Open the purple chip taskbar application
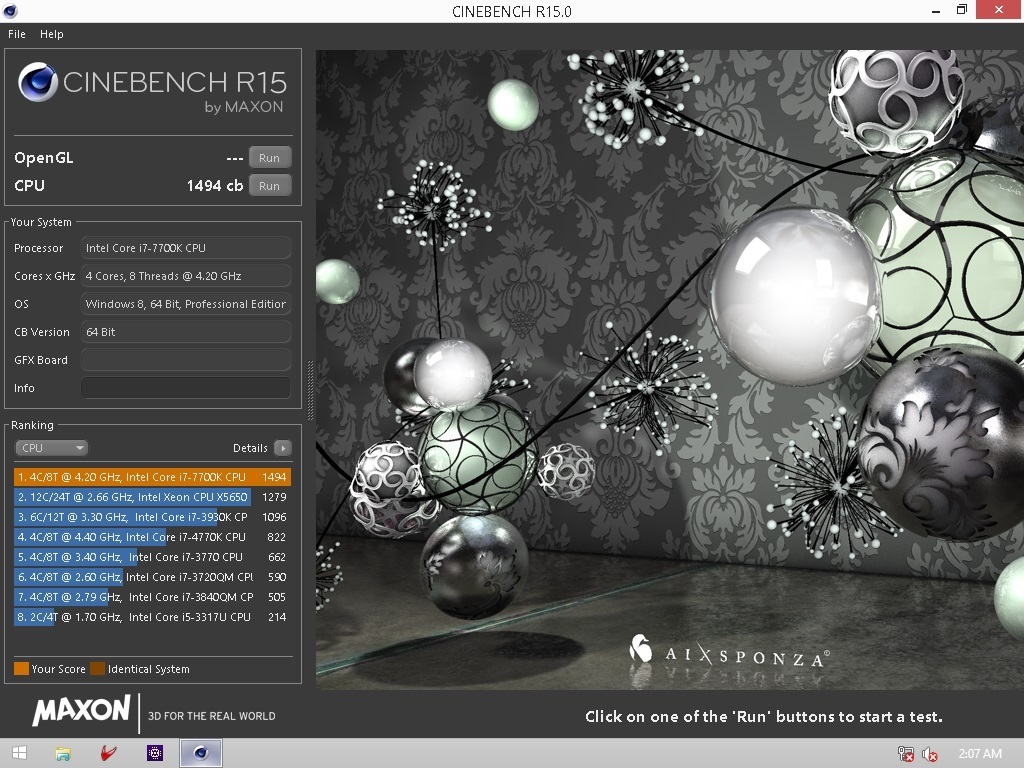The image size is (1024, 768). tap(155, 754)
